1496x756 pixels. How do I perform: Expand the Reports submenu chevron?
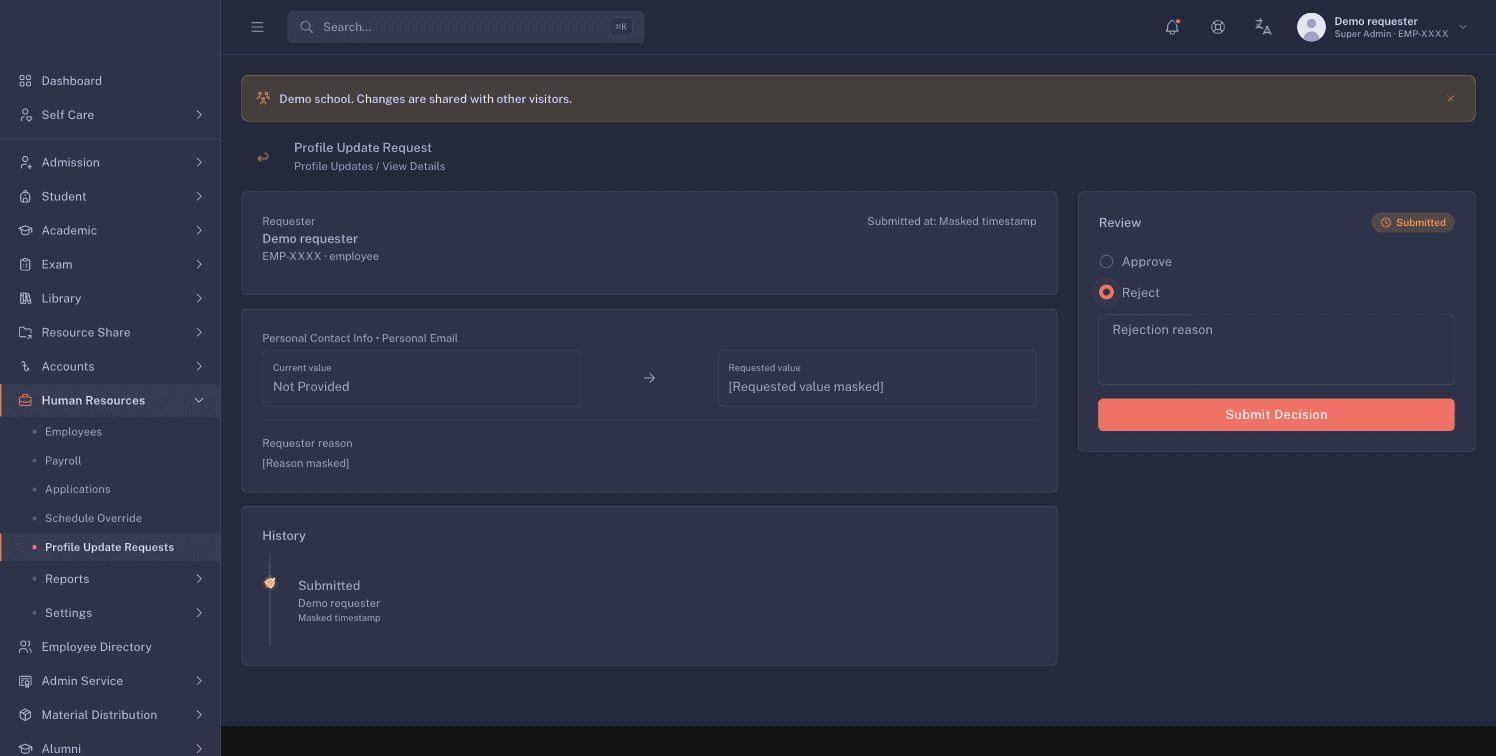coord(199,579)
